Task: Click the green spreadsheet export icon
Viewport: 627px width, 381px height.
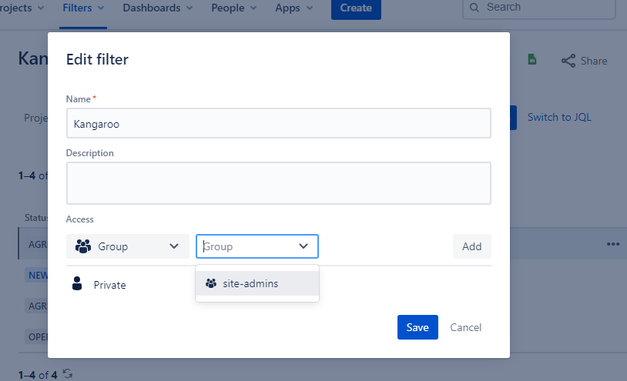Action: tap(532, 60)
